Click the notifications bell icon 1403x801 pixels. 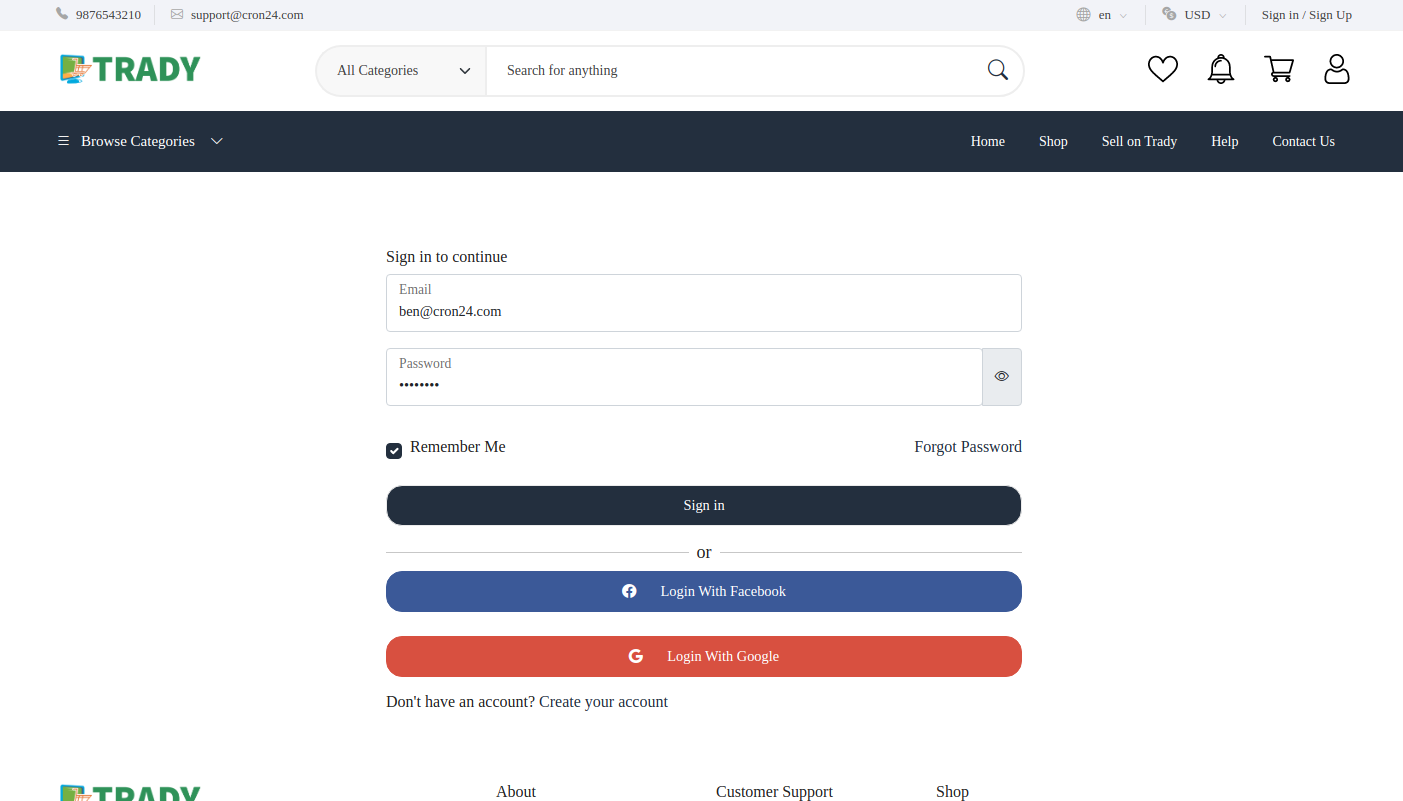click(1220, 69)
